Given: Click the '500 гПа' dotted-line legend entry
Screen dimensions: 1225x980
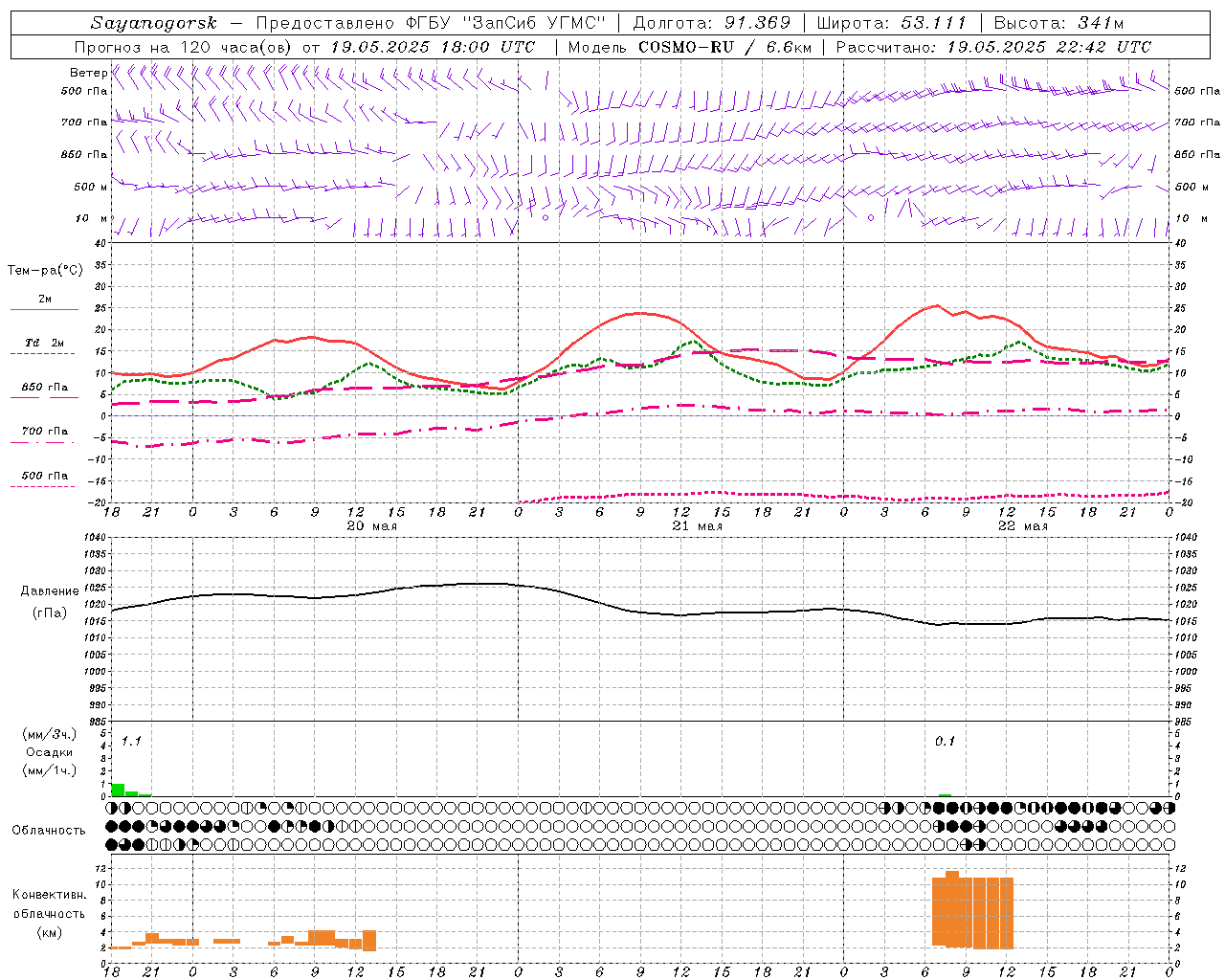Looking at the screenshot, I should (x=44, y=476).
